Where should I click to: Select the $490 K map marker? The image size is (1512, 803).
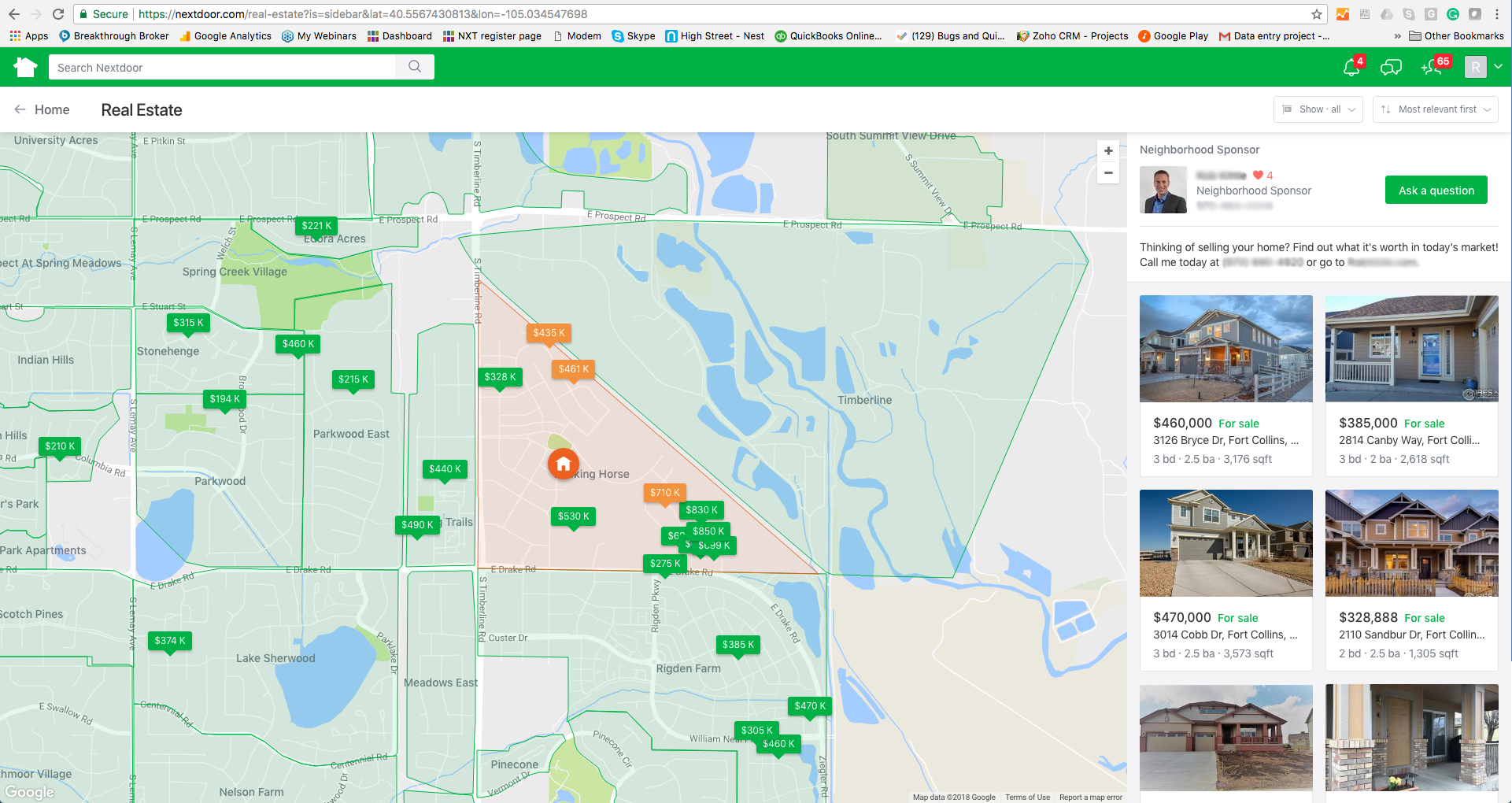coord(417,525)
